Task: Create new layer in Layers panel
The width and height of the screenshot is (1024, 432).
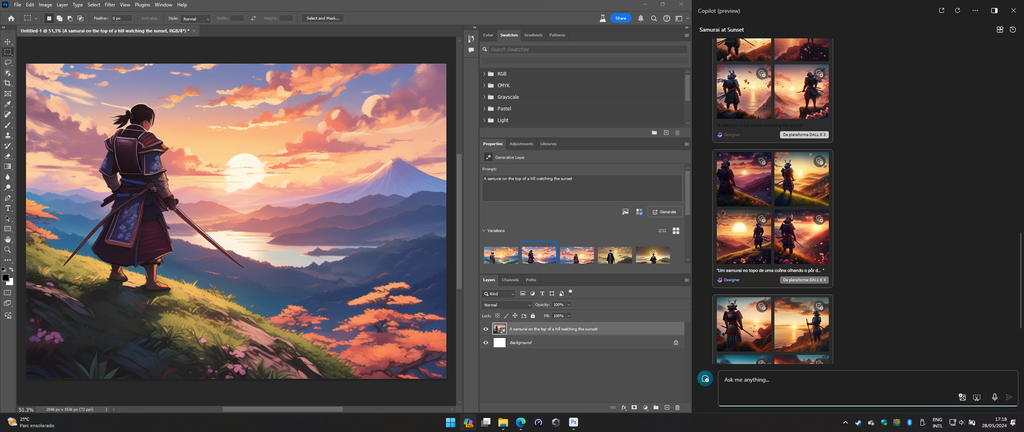Action: tap(666, 407)
